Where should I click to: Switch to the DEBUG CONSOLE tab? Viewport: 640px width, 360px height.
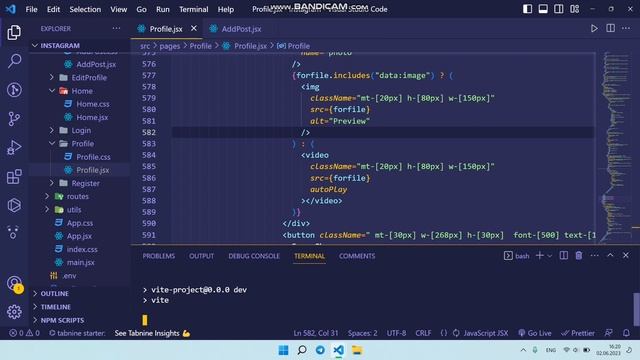[254, 256]
